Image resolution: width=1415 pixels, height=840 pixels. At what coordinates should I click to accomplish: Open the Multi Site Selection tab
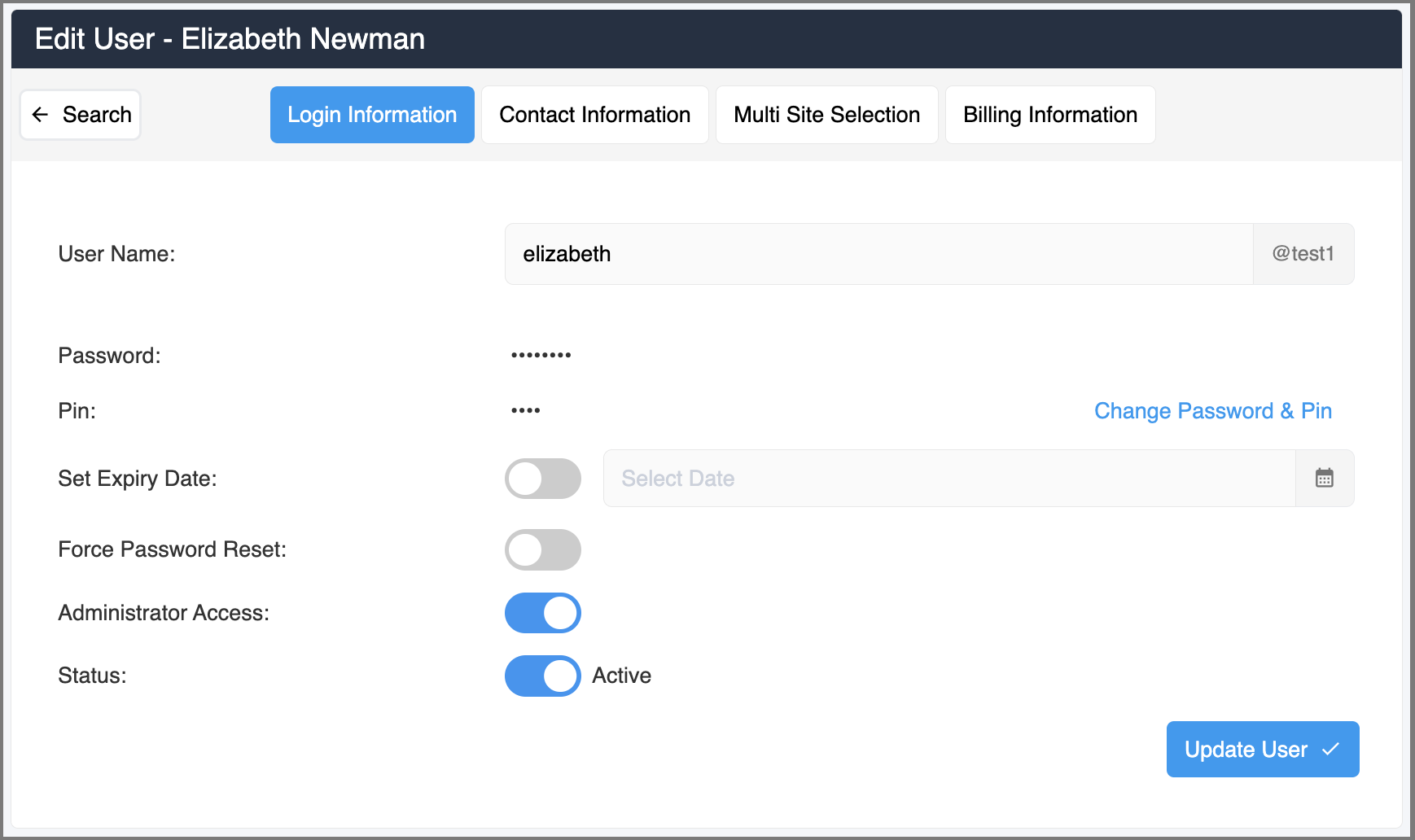pos(827,115)
